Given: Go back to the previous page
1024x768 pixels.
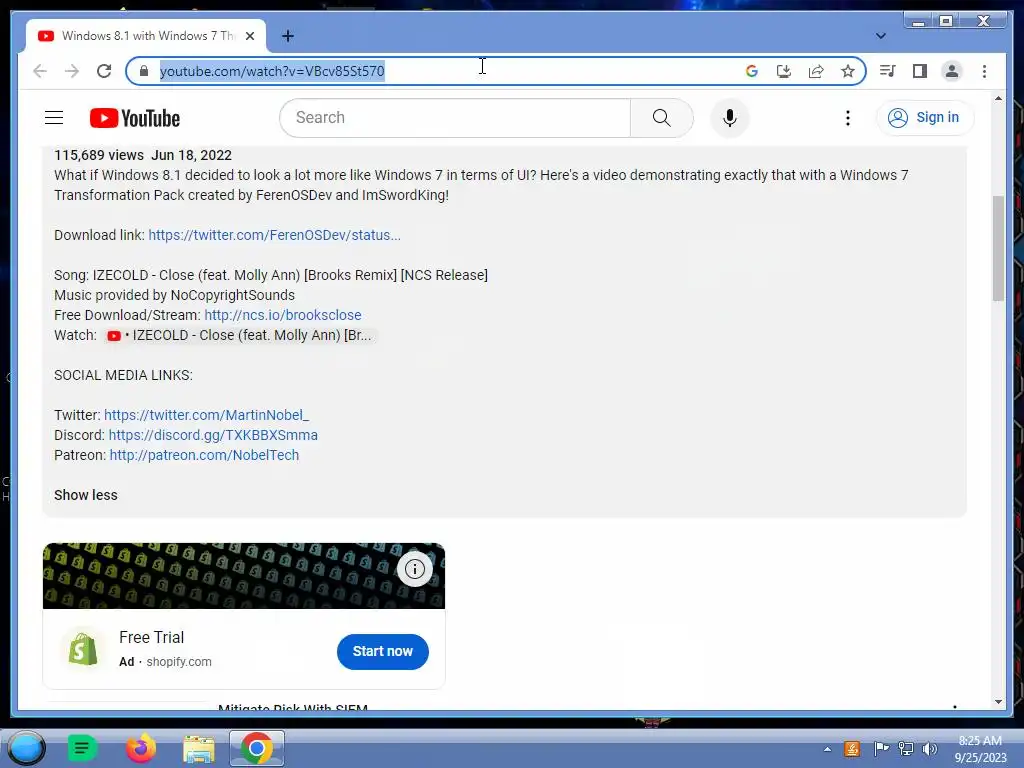Looking at the screenshot, I should pos(40,71).
